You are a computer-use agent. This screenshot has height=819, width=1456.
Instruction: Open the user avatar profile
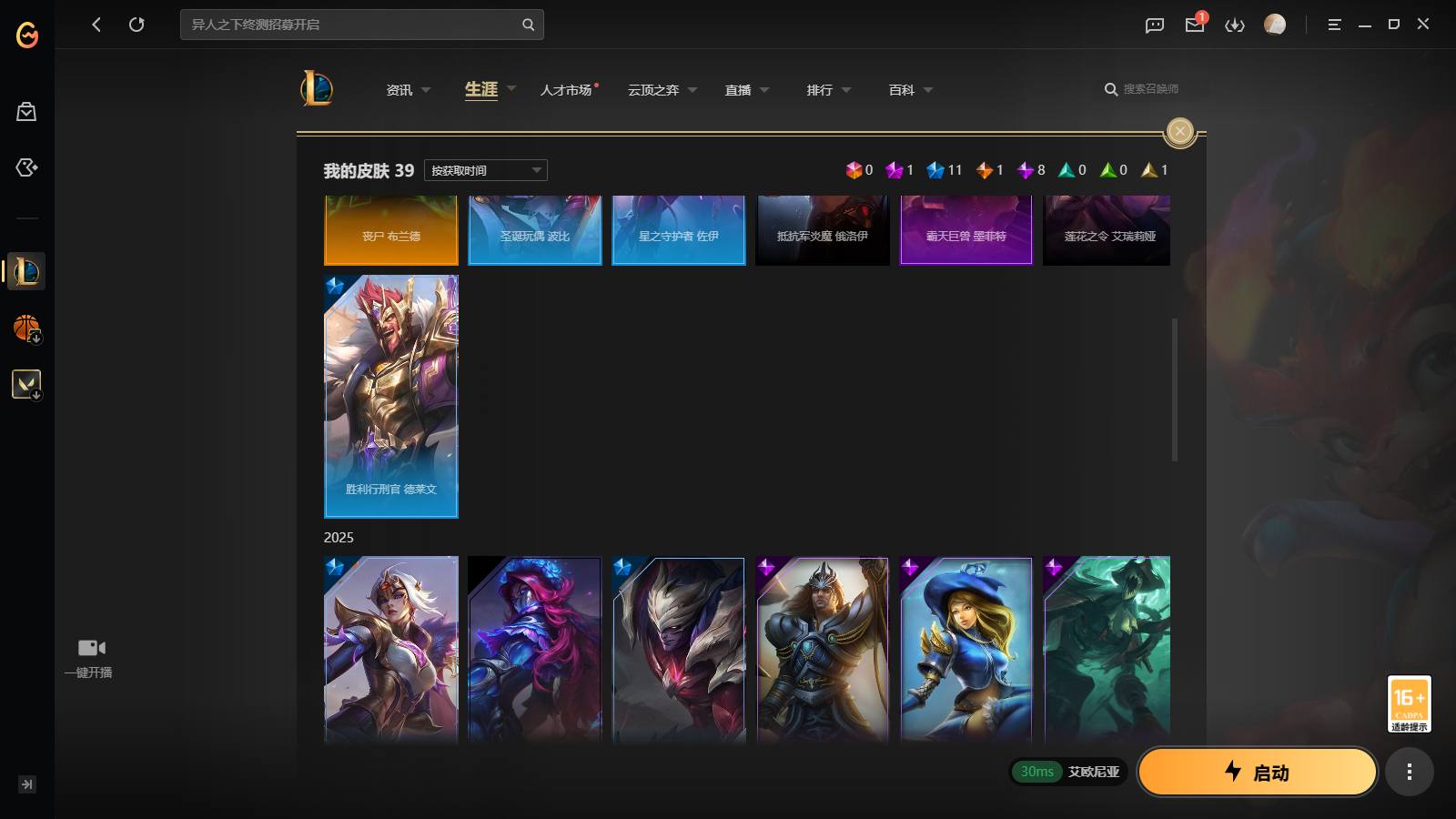[x=1275, y=25]
